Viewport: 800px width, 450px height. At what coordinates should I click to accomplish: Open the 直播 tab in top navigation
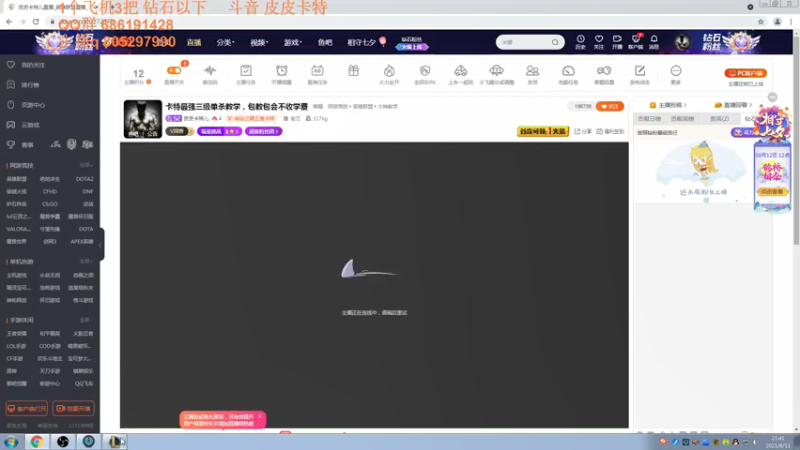[193, 42]
